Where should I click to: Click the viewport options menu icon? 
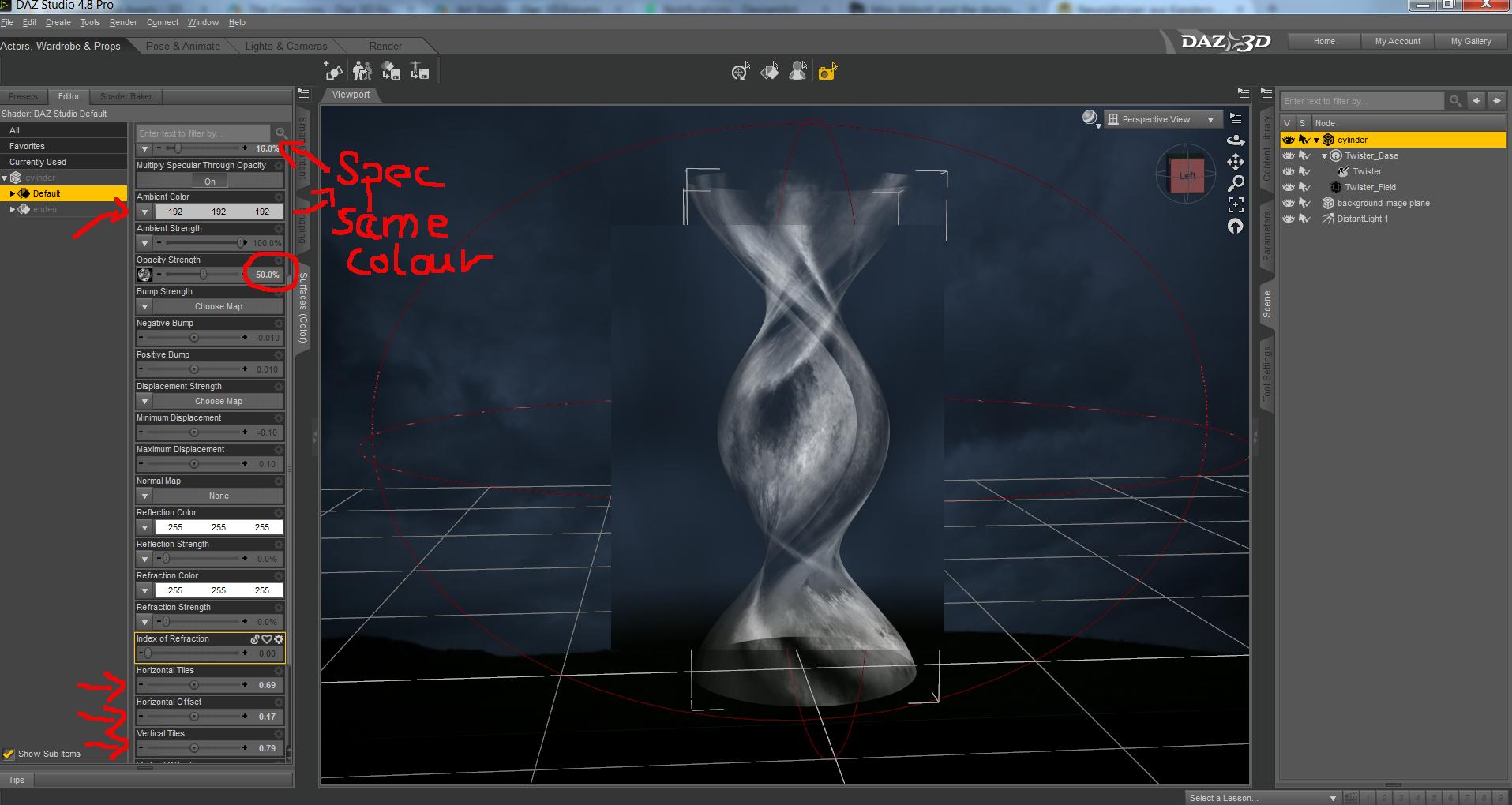1236,118
